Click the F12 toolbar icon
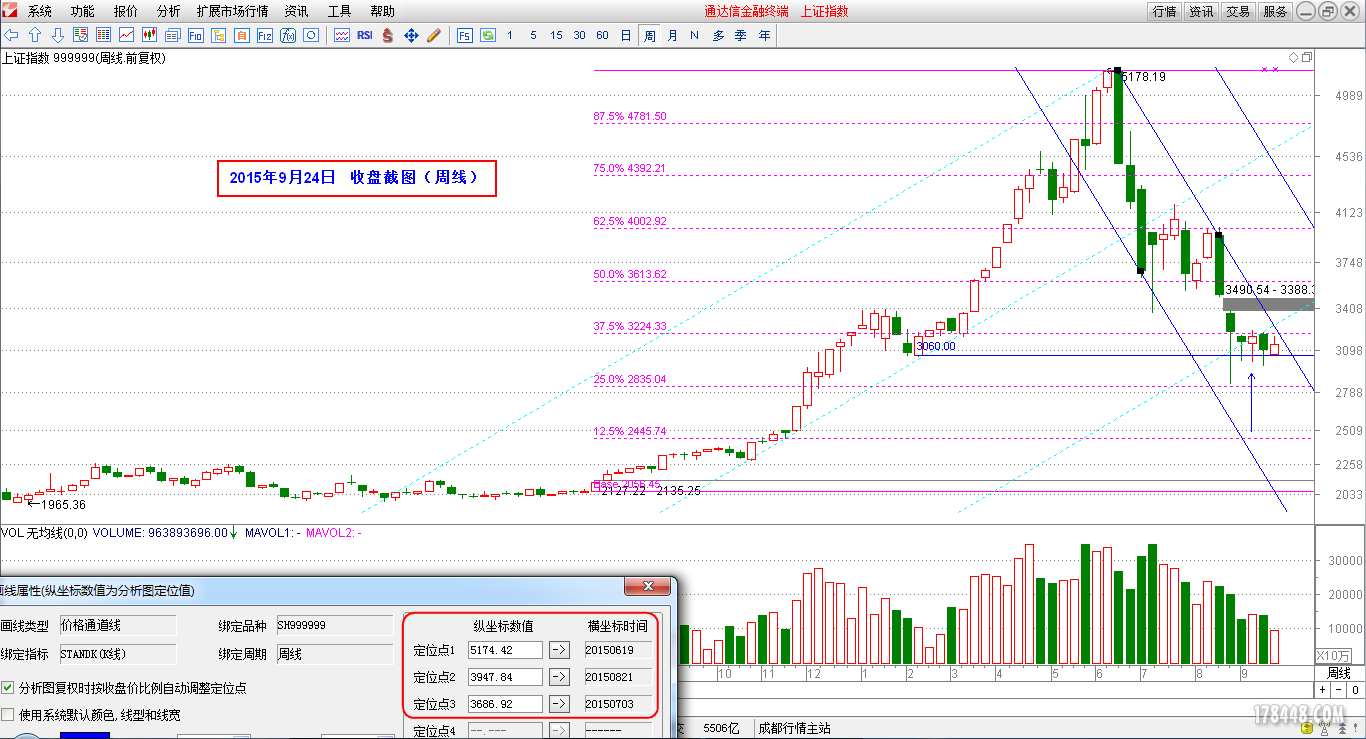1366x739 pixels. (x=265, y=35)
